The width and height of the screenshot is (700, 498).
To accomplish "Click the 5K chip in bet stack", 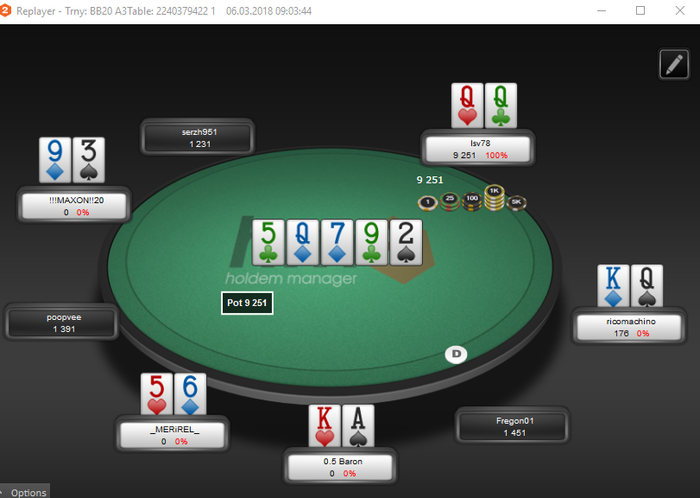I will coord(517,203).
